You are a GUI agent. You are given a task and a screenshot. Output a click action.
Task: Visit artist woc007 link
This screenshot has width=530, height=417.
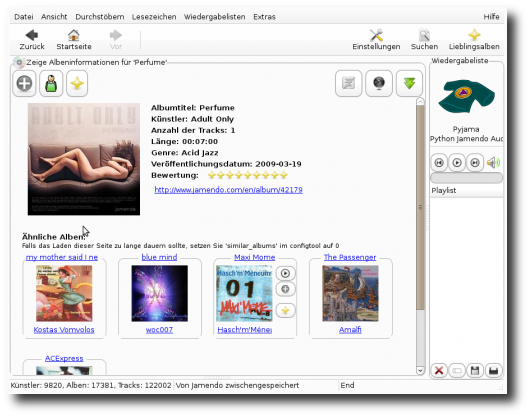tap(159, 330)
